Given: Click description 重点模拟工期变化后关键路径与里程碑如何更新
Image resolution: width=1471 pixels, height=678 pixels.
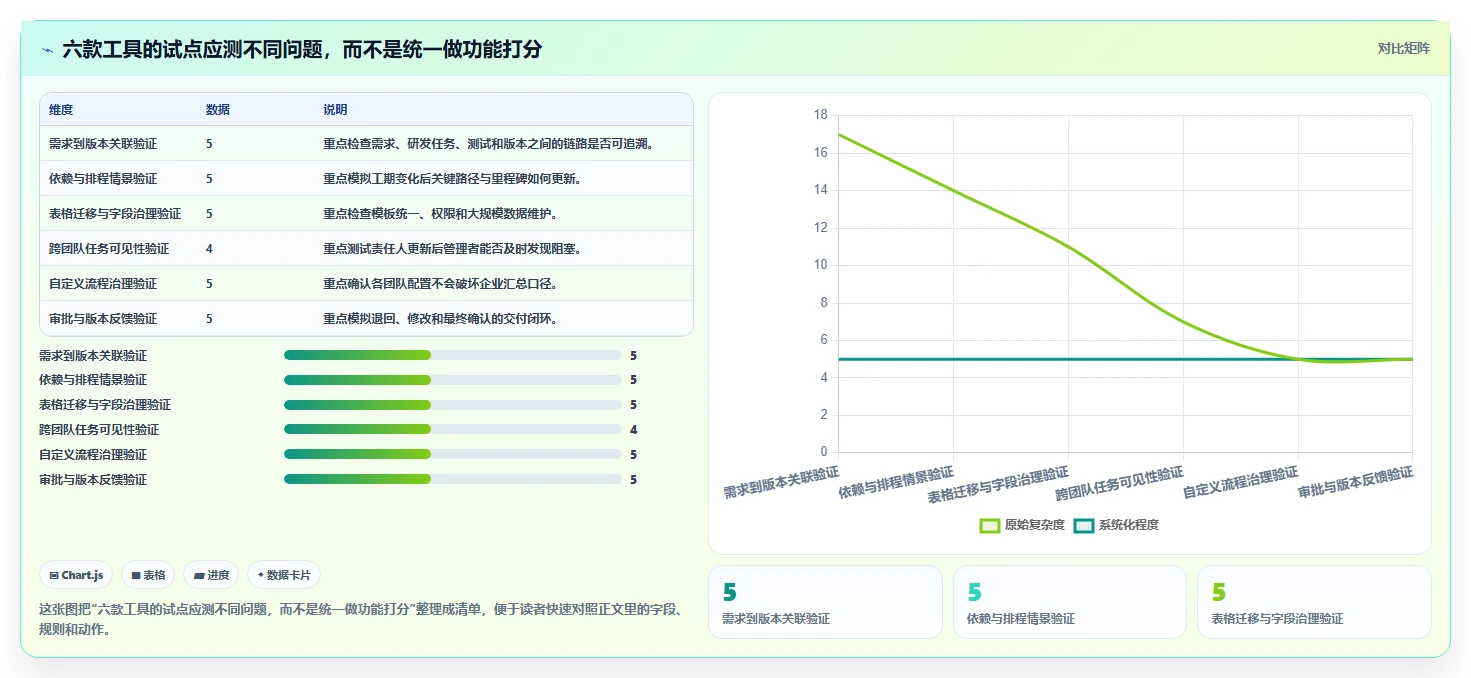Looking at the screenshot, I should 452,179.
